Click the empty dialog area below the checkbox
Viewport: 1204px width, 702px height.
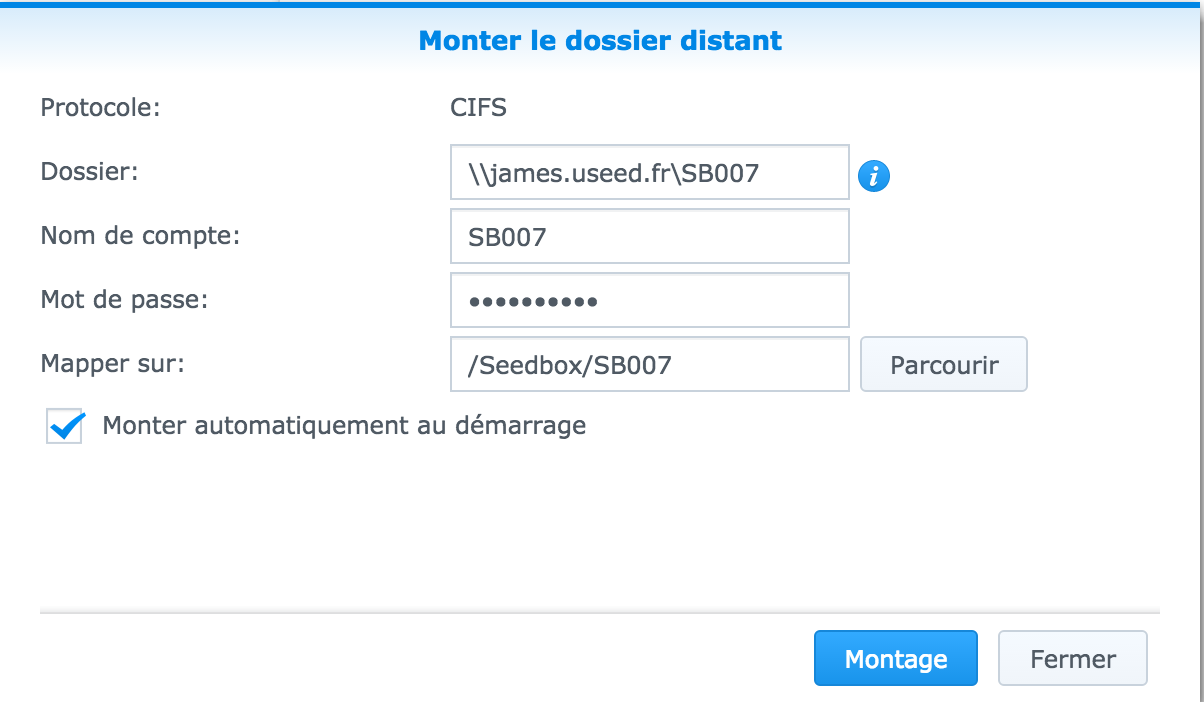[600, 520]
